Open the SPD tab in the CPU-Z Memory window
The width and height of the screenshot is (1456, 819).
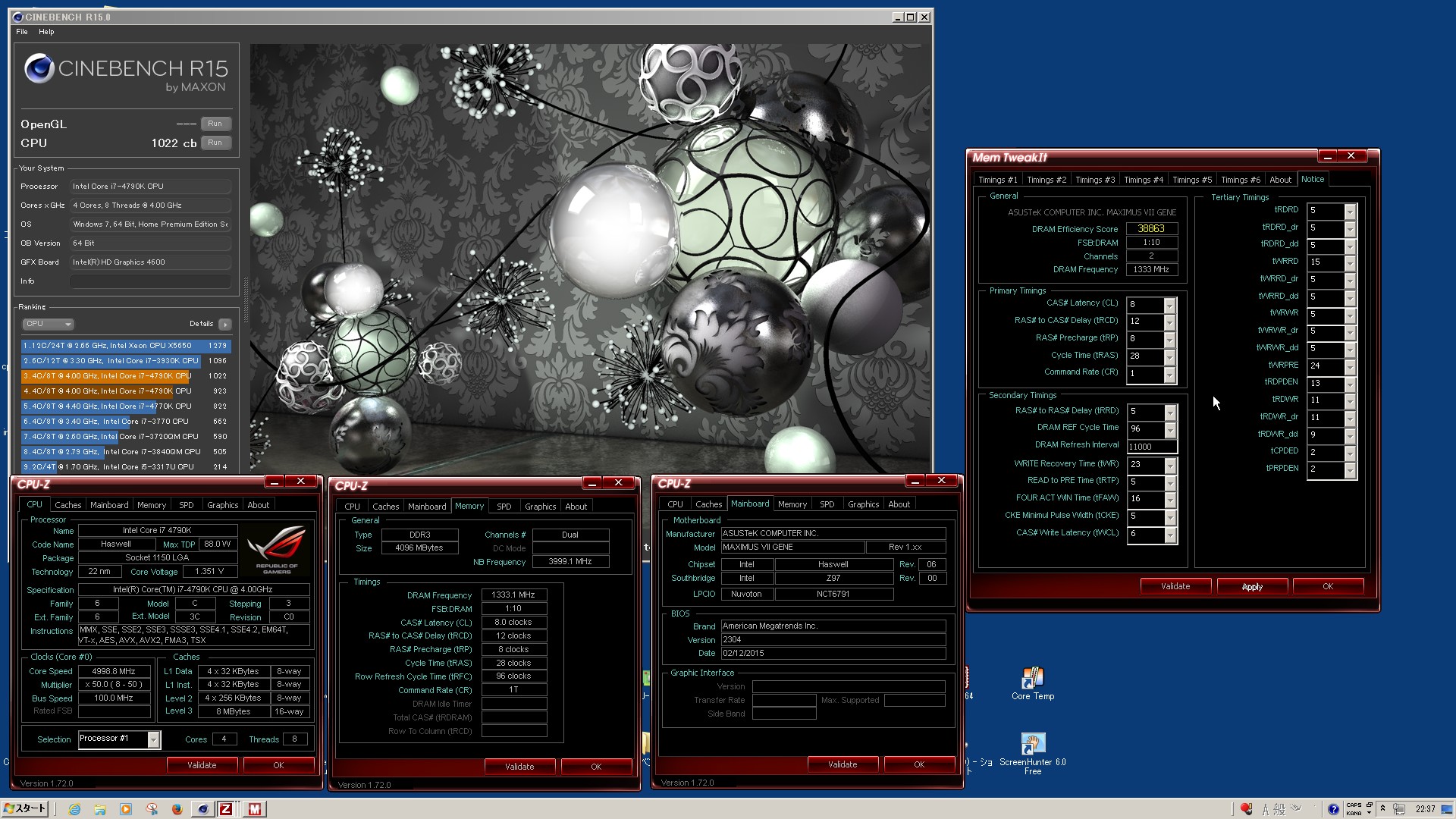(504, 507)
